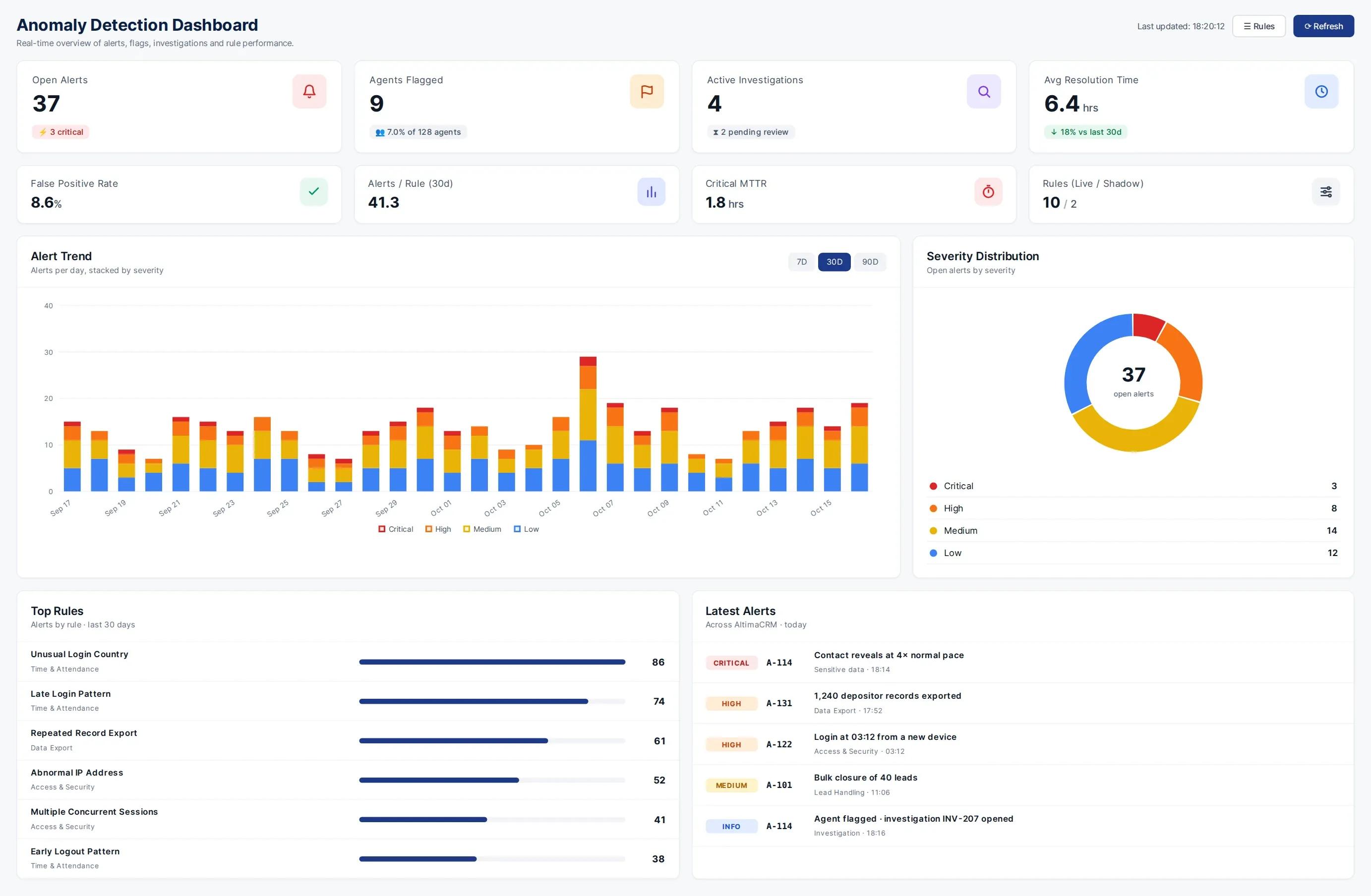
Task: Select the Early Logout Pattern rule
Action: 348,858
